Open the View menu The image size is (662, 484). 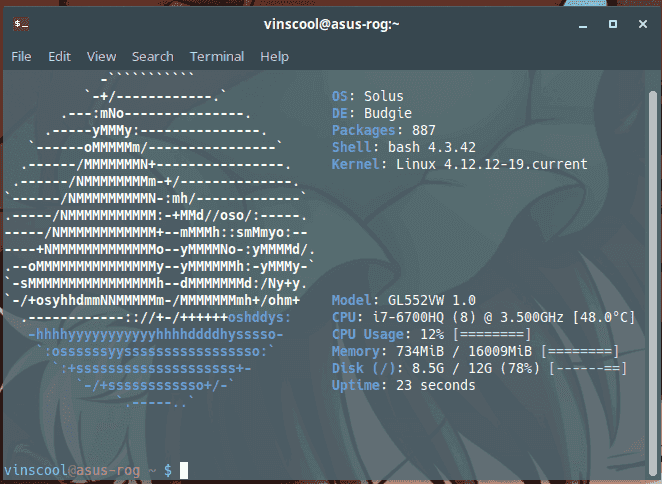(101, 57)
